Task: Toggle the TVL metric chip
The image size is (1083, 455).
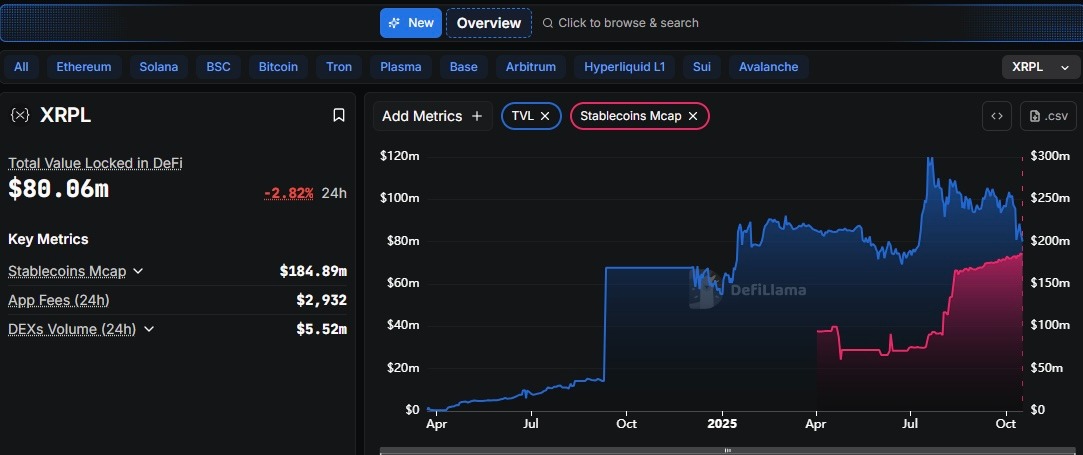Action: [x=522, y=116]
